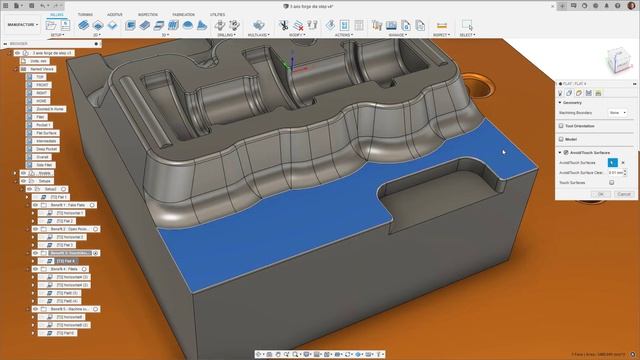The width and height of the screenshot is (640, 360).
Task: Switch to the Utilities tab
Action: point(218,15)
